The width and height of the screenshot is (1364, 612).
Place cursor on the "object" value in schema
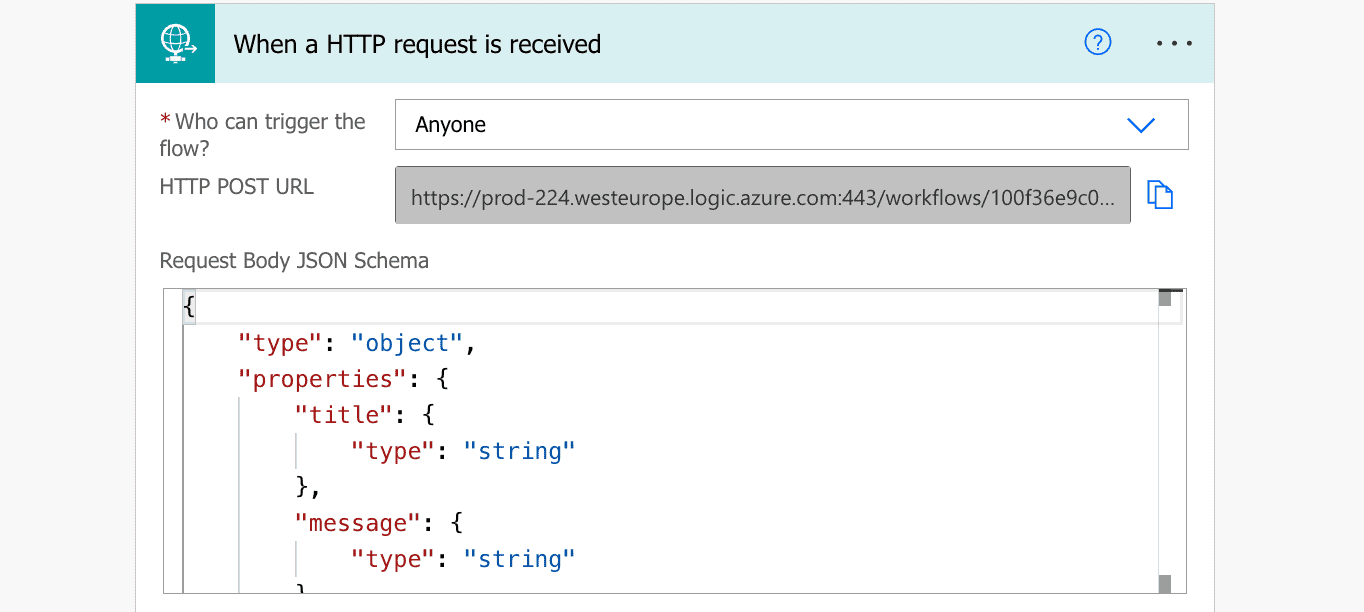pos(407,343)
